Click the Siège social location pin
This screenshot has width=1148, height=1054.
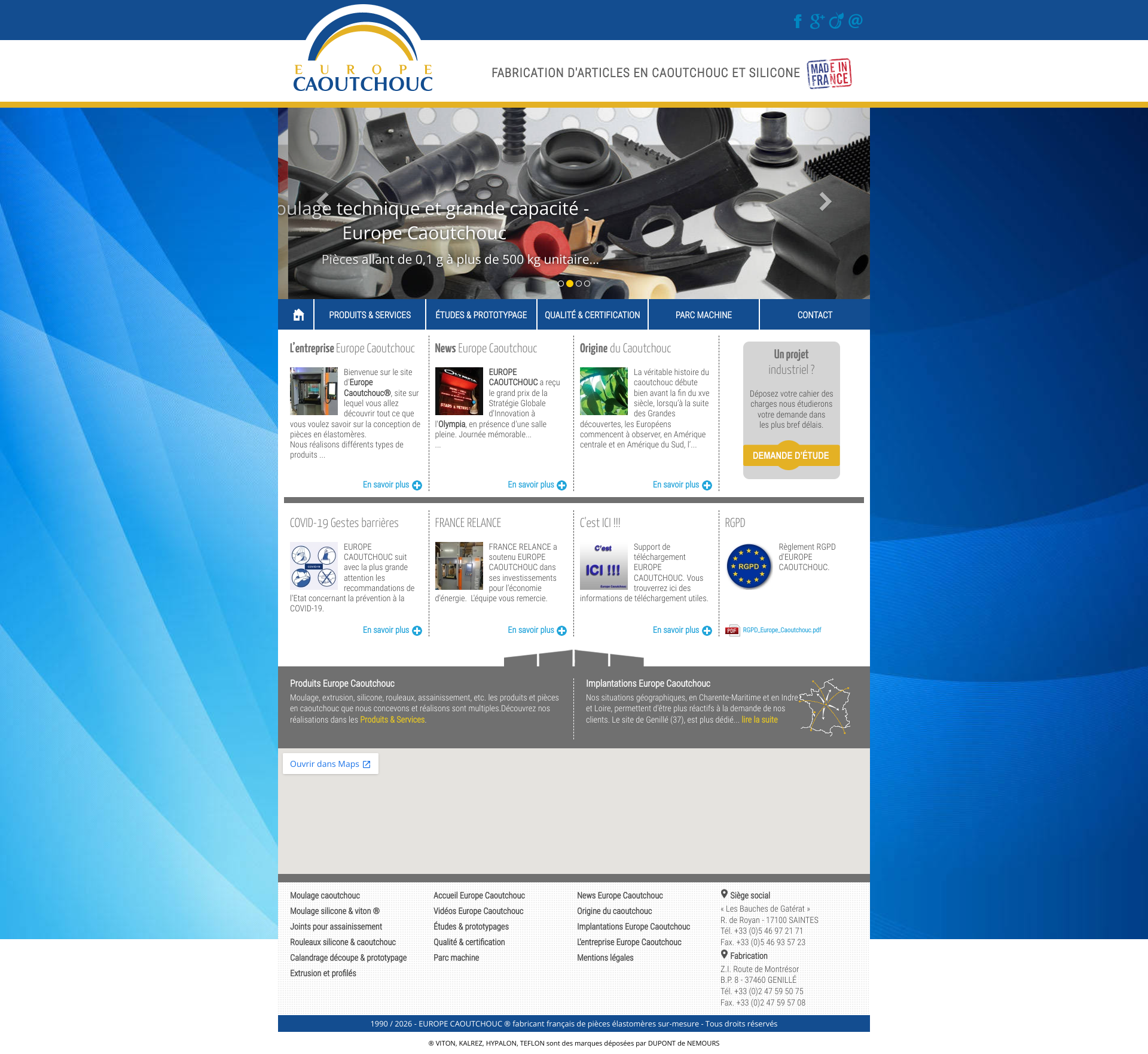coord(724,894)
